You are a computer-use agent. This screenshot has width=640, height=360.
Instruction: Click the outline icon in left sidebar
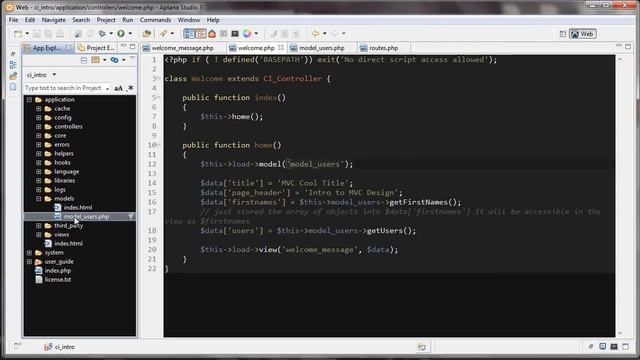(x=13, y=65)
